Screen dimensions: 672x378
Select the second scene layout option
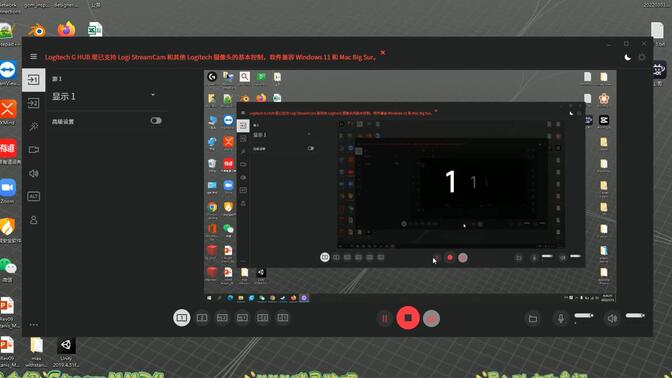(x=202, y=318)
